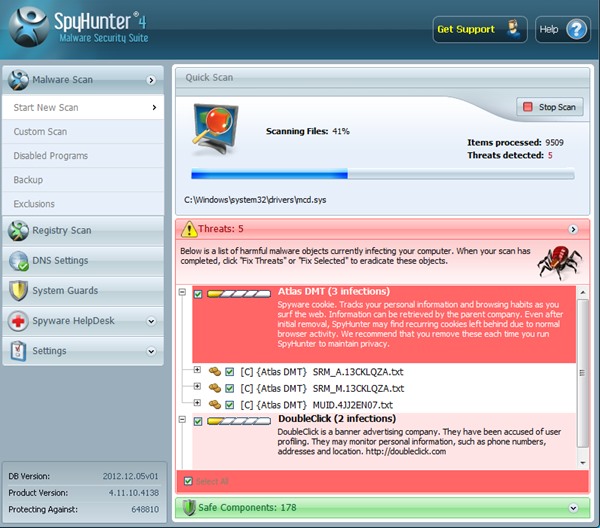Click the scan progress bar
Image resolution: width=600 pixels, height=528 pixels.
(x=381, y=174)
